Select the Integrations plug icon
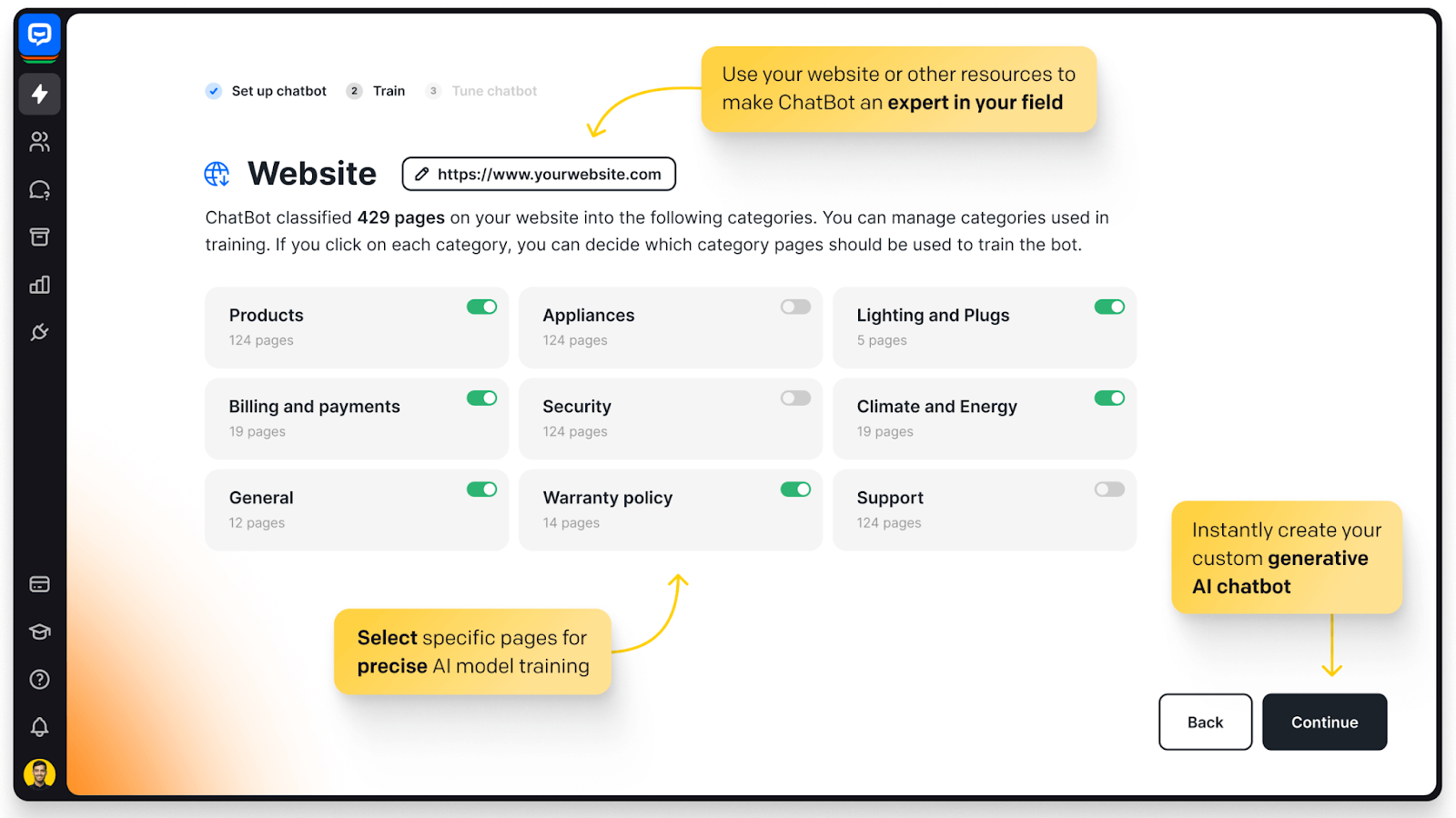Viewport: 1456px width, 818px height. [39, 332]
